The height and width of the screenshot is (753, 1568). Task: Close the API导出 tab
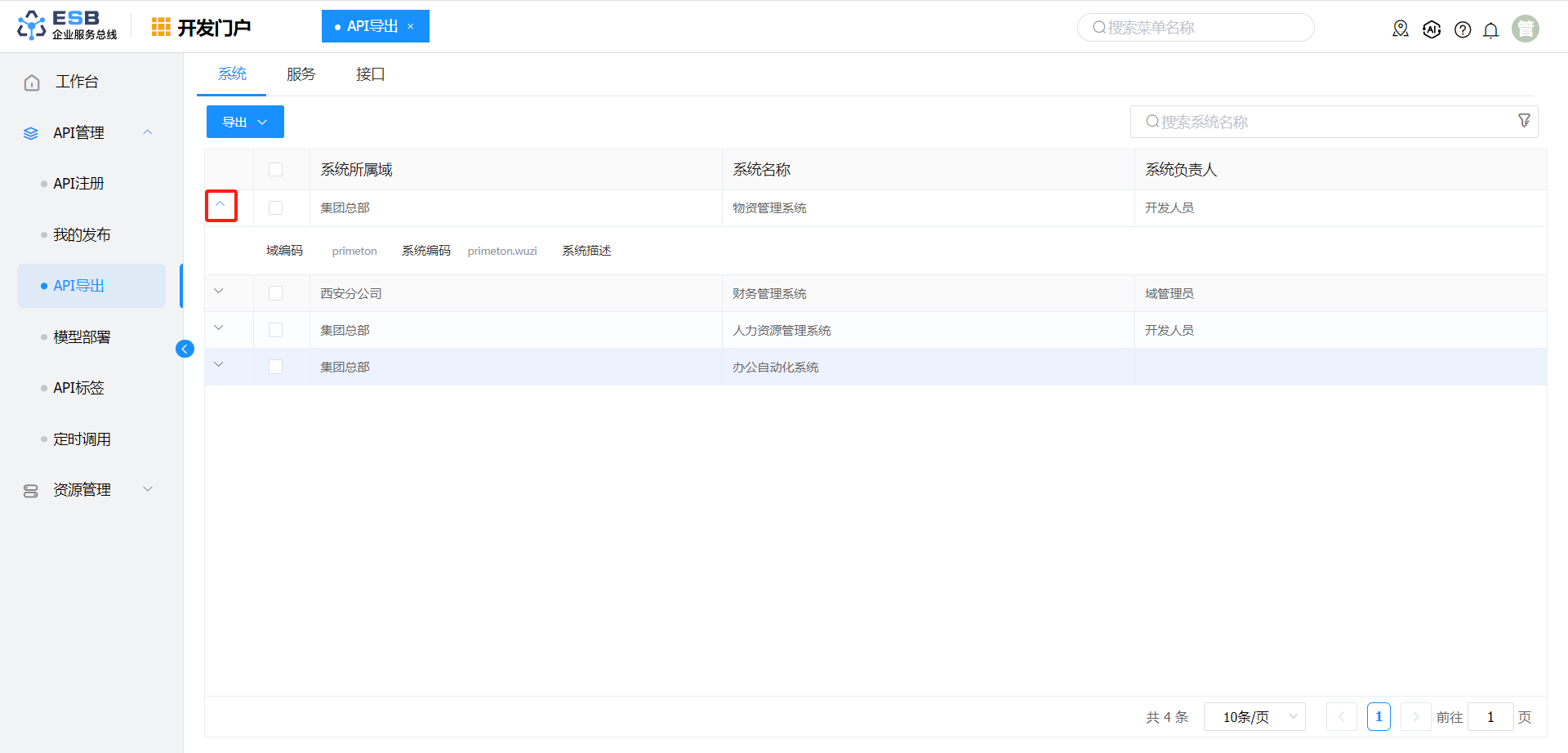click(411, 26)
